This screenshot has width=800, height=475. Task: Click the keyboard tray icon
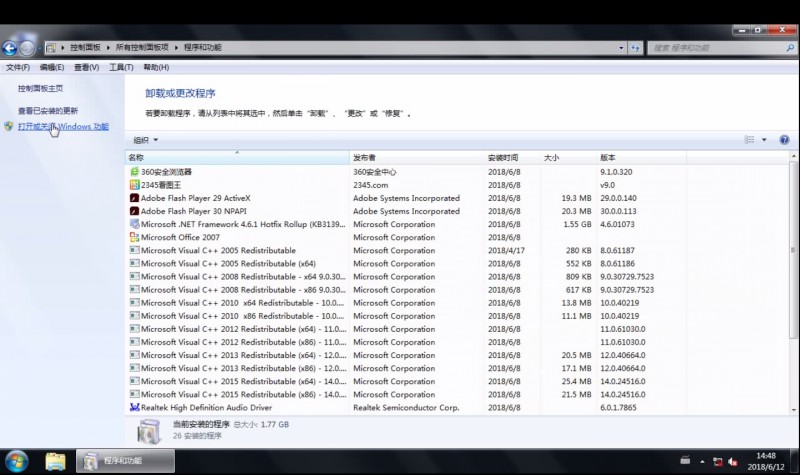coord(685,461)
